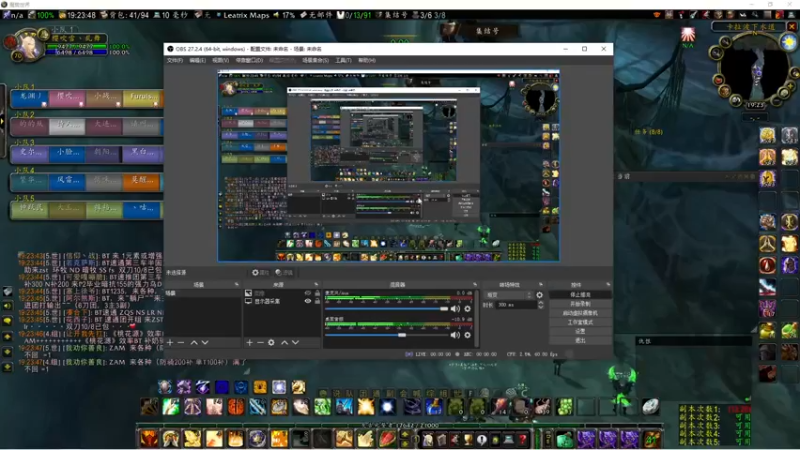This screenshot has height=450, width=800.
Task: Click the 滤镜 filters button
Action: click(284, 272)
